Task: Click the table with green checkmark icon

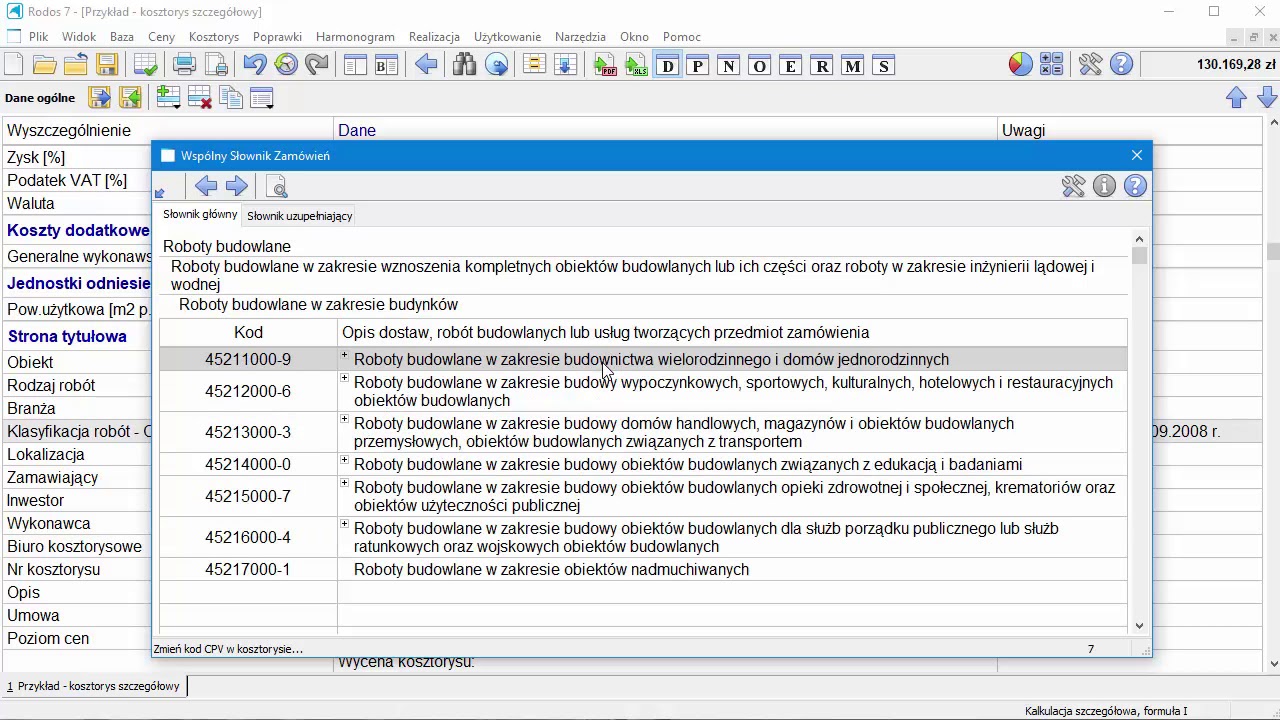Action: click(x=146, y=66)
